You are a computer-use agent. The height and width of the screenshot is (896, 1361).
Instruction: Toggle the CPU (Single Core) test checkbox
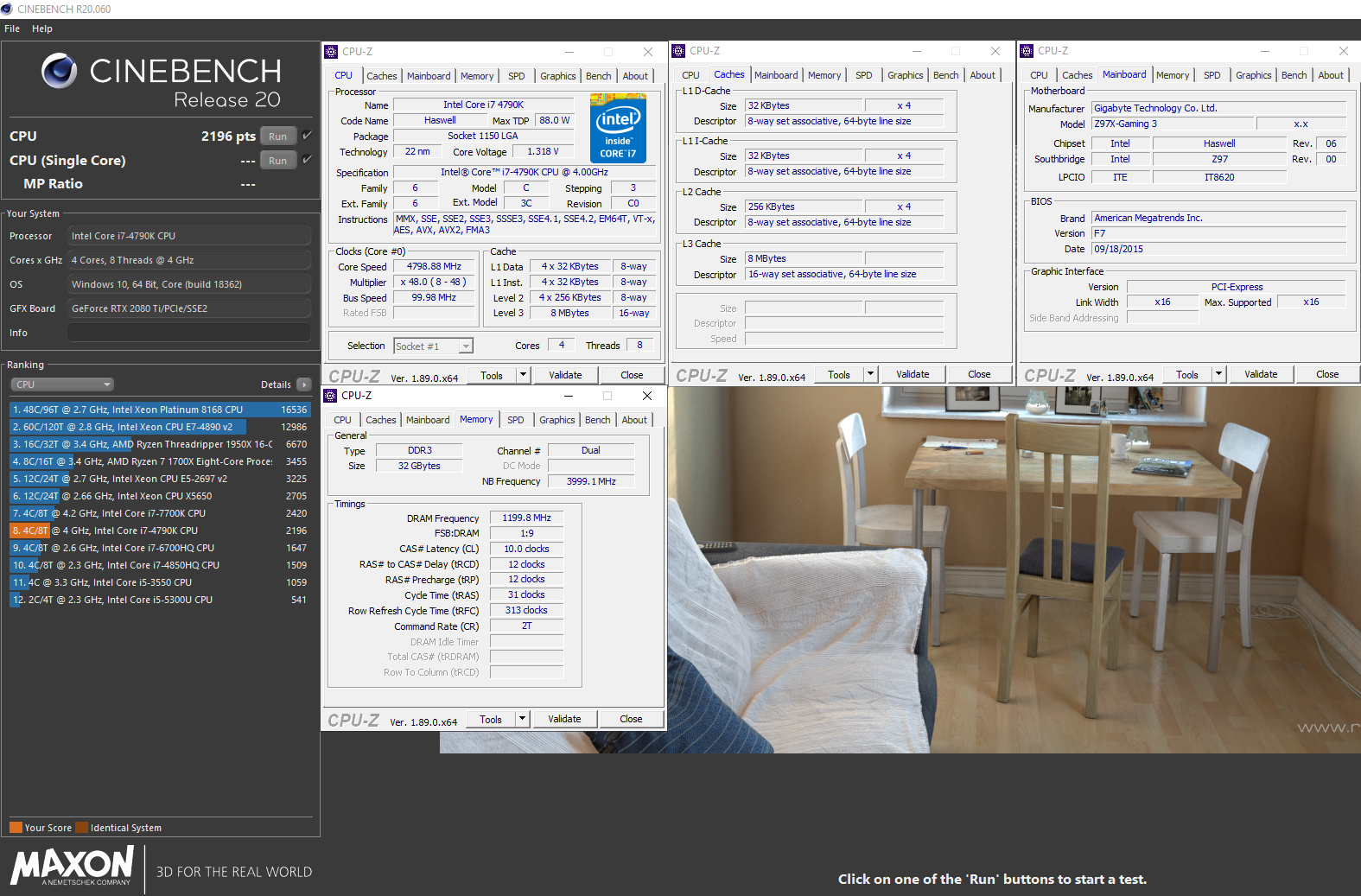pyautogui.click(x=307, y=160)
